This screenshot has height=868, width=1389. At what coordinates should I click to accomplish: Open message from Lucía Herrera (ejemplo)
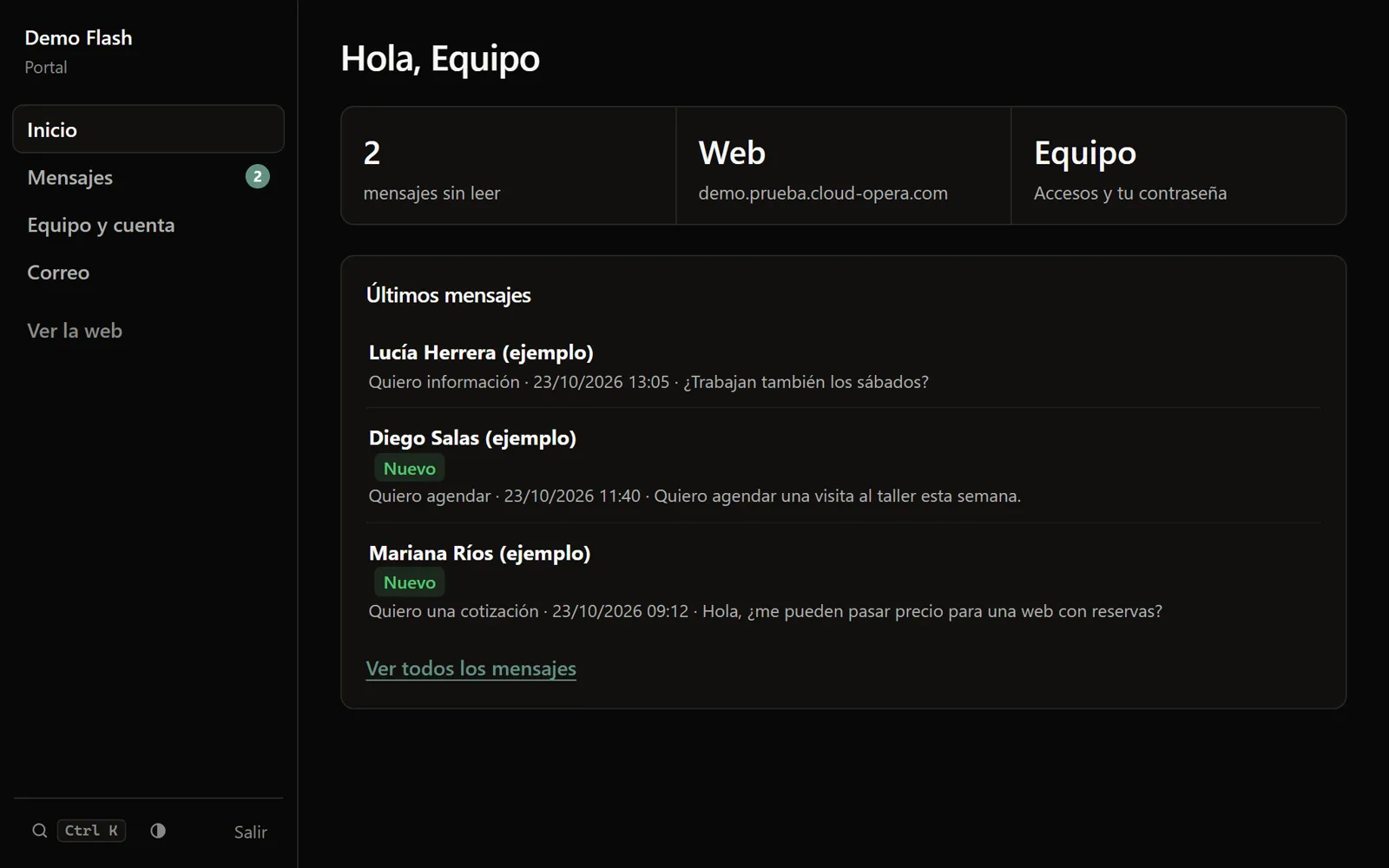843,366
